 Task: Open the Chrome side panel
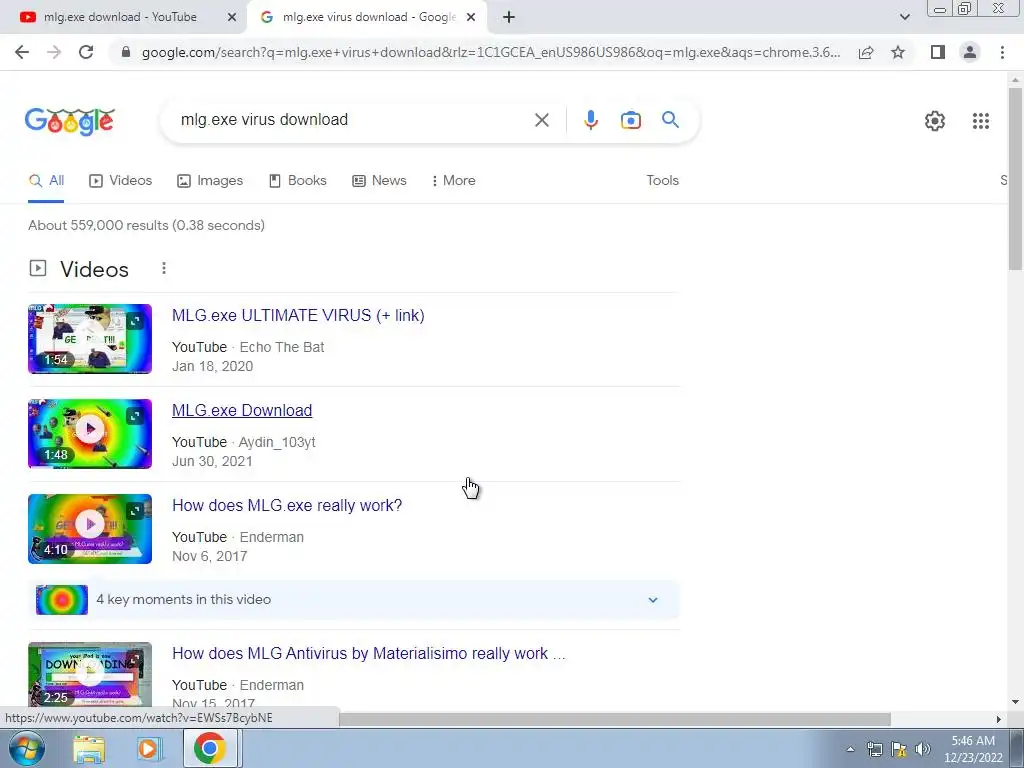coord(938,52)
